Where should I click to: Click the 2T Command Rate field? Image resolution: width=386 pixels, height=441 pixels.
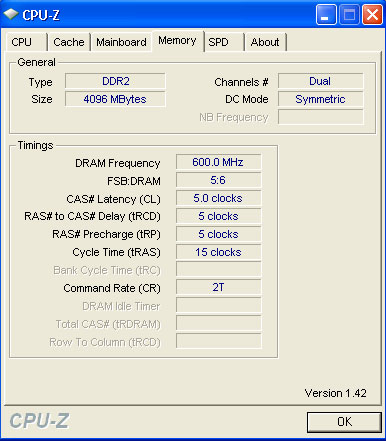coord(218,287)
